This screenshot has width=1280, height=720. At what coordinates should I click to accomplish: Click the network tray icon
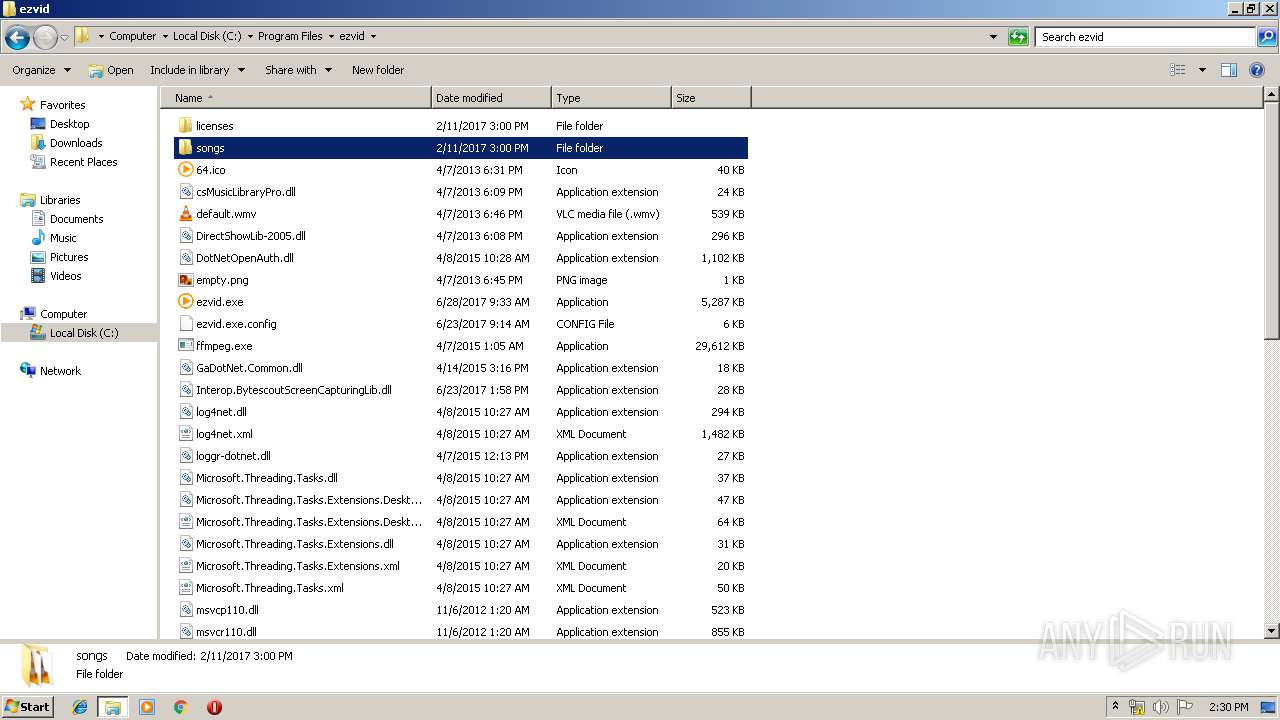(x=1137, y=707)
